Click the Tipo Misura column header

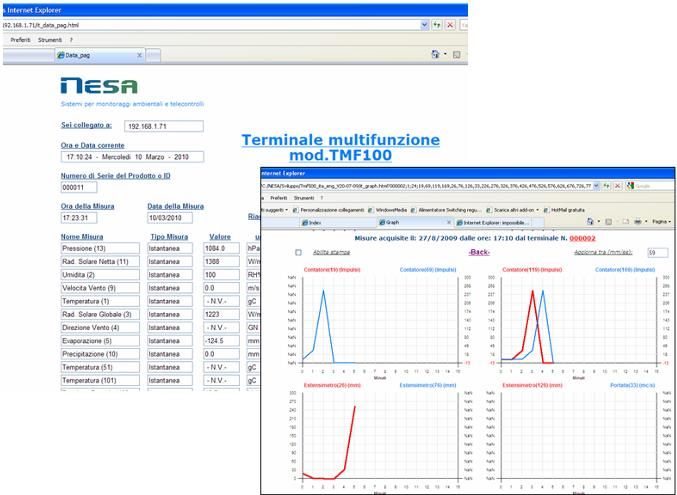(x=169, y=237)
